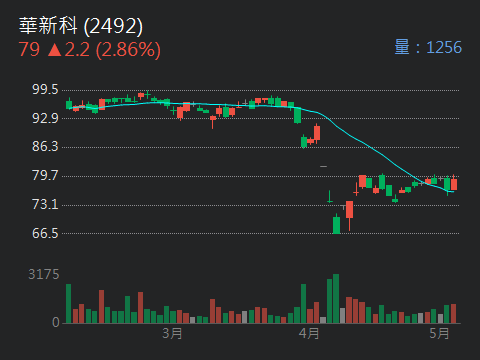Click the first green volume bar at left
The image size is (480, 360).
pos(68,304)
